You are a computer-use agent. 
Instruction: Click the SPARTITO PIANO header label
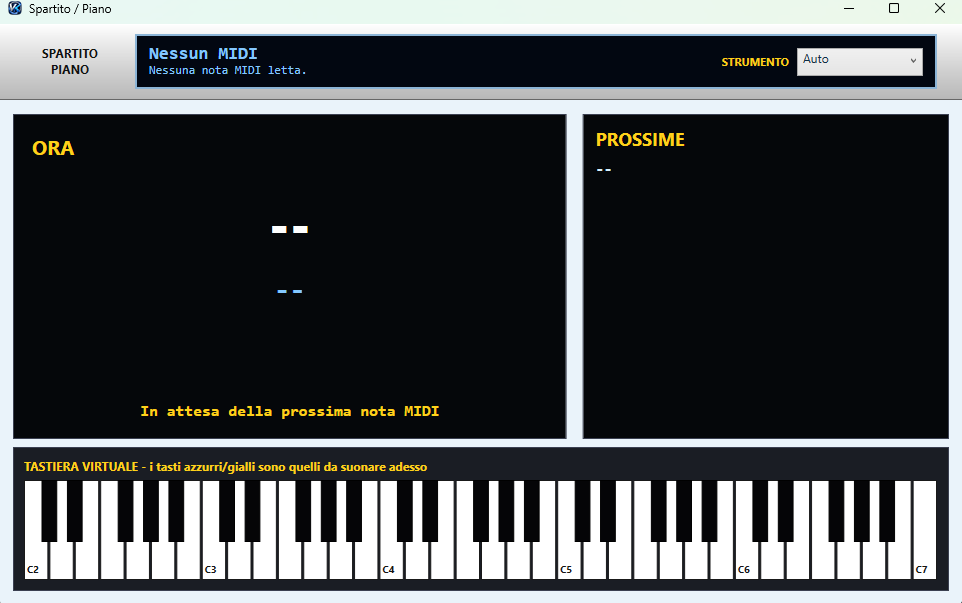(70, 61)
